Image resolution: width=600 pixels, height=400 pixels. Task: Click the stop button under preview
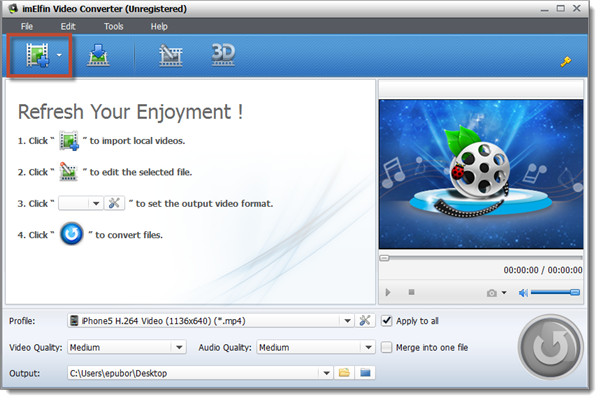click(x=411, y=292)
